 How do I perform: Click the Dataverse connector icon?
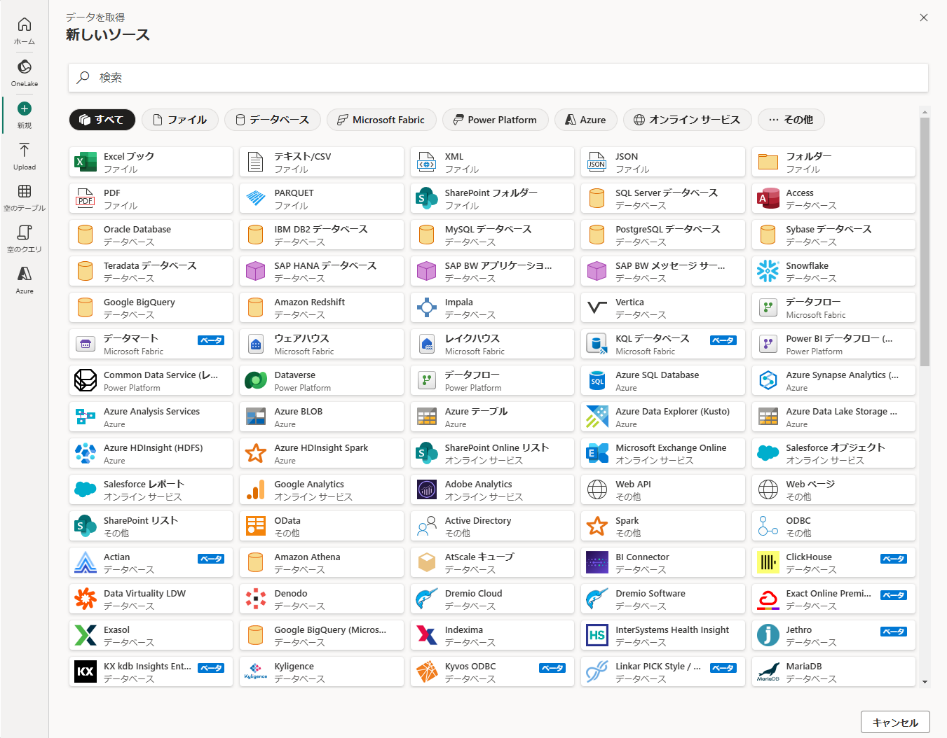click(256, 380)
